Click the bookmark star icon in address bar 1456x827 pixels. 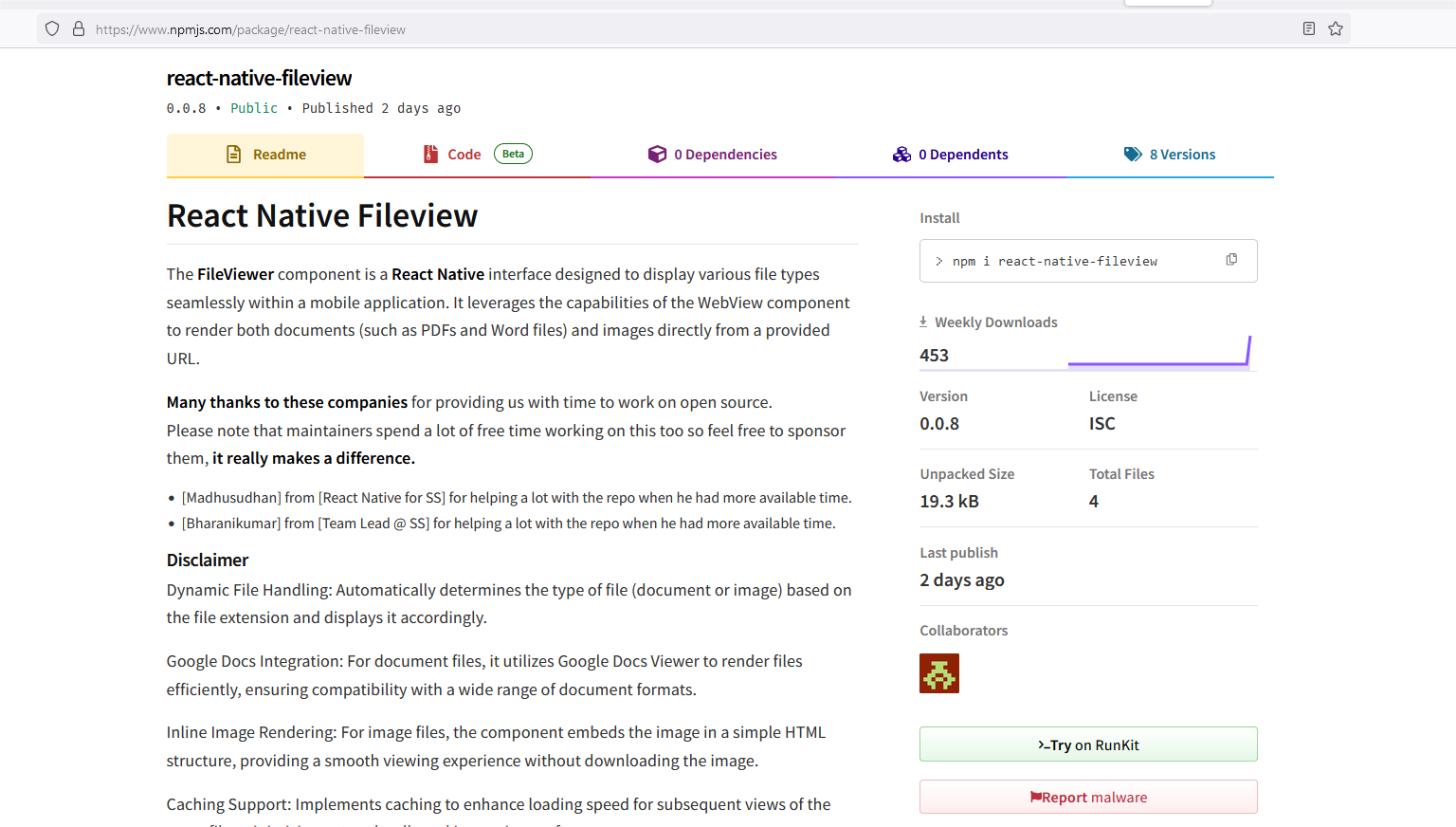pos(1336,29)
